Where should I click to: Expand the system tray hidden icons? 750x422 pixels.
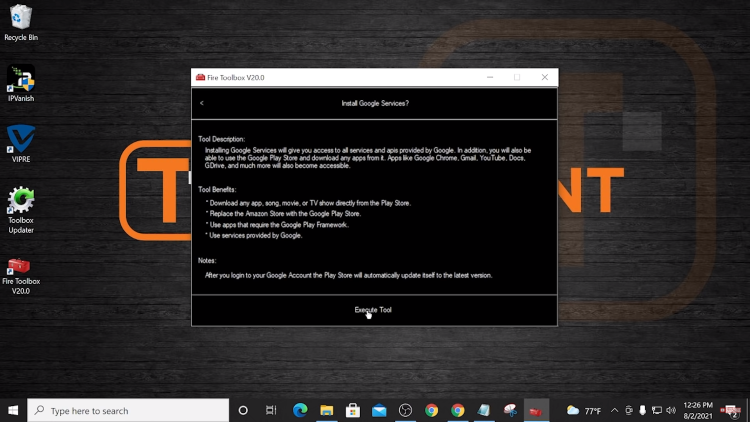[x=617, y=410]
